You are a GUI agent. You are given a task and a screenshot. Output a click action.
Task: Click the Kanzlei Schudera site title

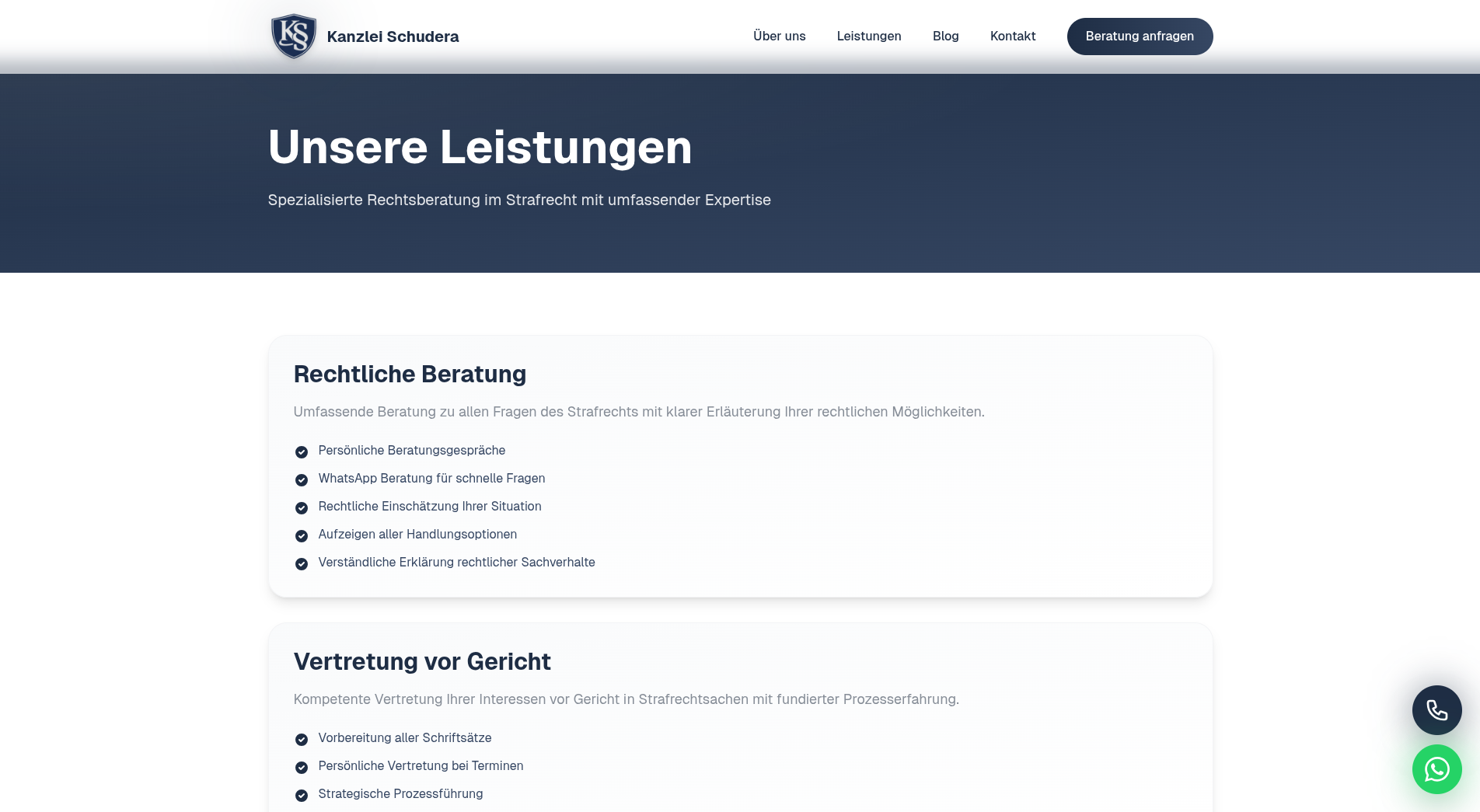click(x=393, y=36)
